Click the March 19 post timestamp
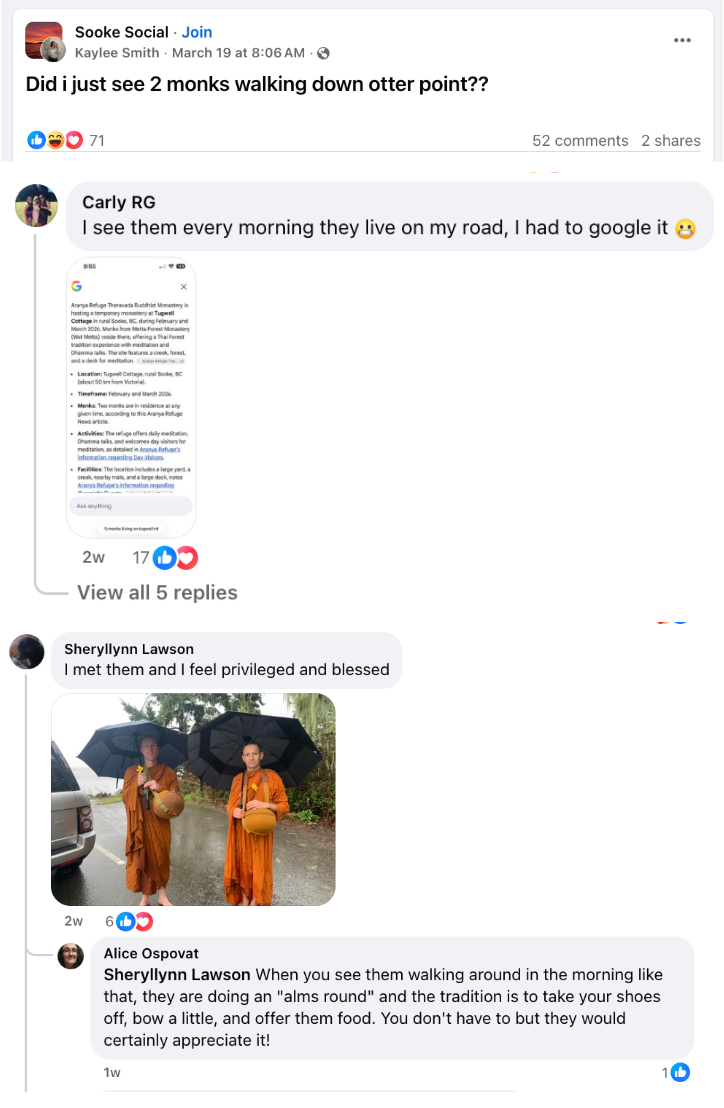 238,53
